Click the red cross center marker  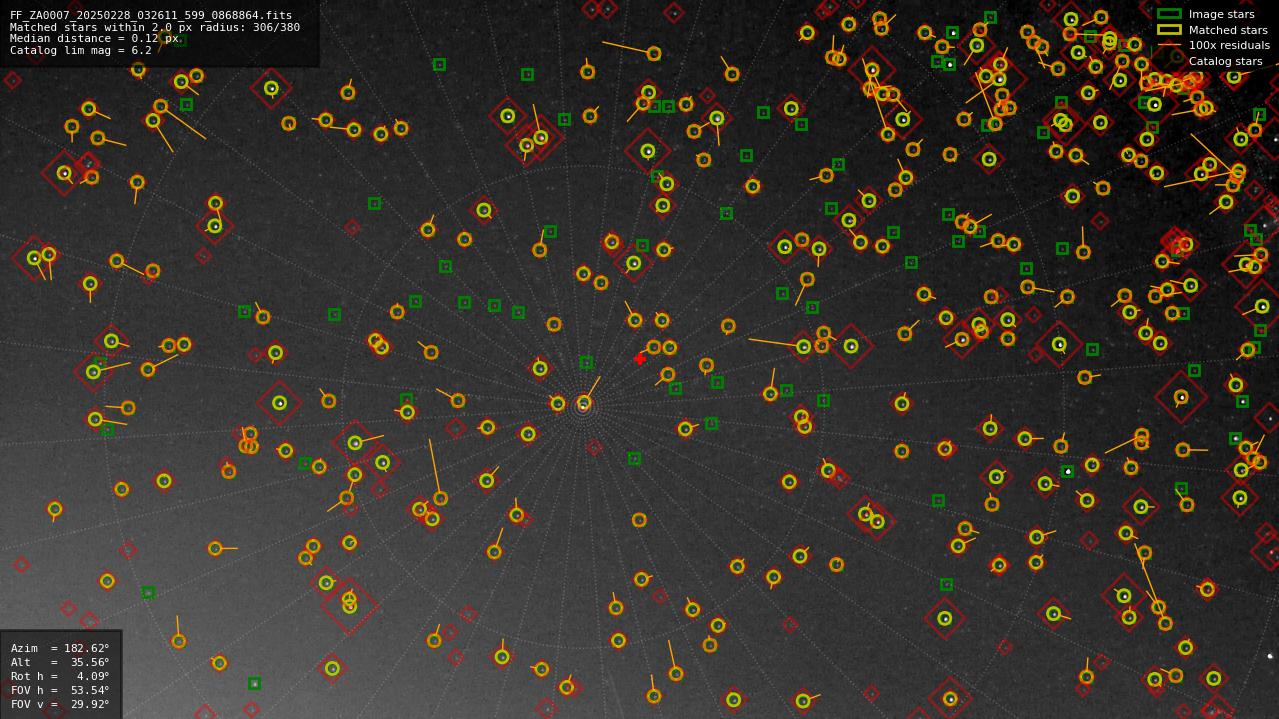[x=640, y=359]
